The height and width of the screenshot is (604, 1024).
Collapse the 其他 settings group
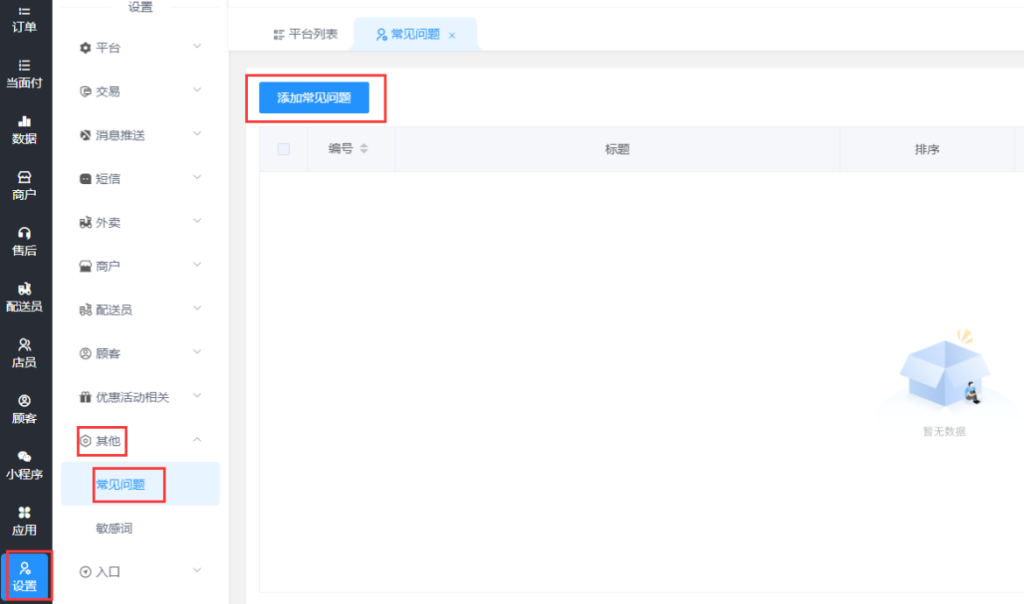(140, 440)
